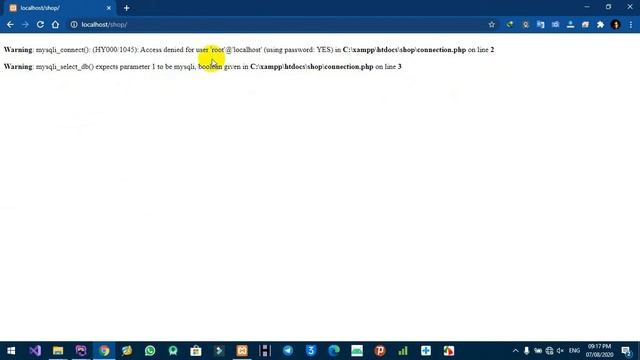The height and width of the screenshot is (360, 640).
Task: Go back to the previous page
Action: pyautogui.click(x=10, y=24)
